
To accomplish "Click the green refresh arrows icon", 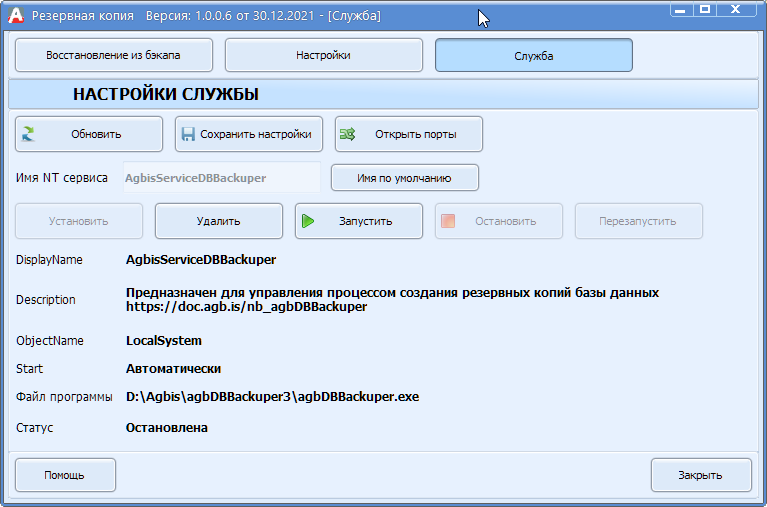I will (28, 134).
